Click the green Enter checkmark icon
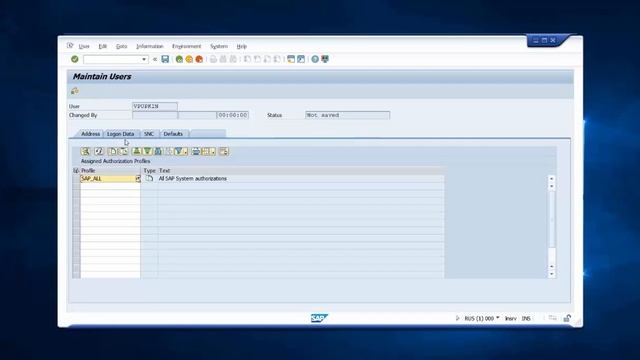 point(75,59)
